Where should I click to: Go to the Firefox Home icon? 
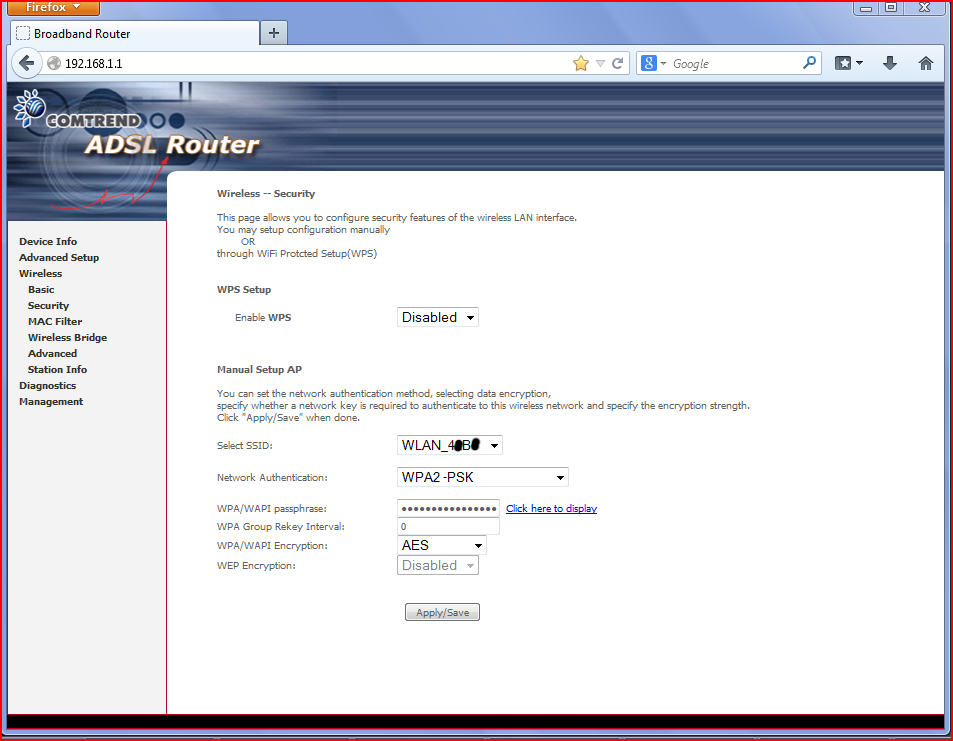pyautogui.click(x=925, y=63)
